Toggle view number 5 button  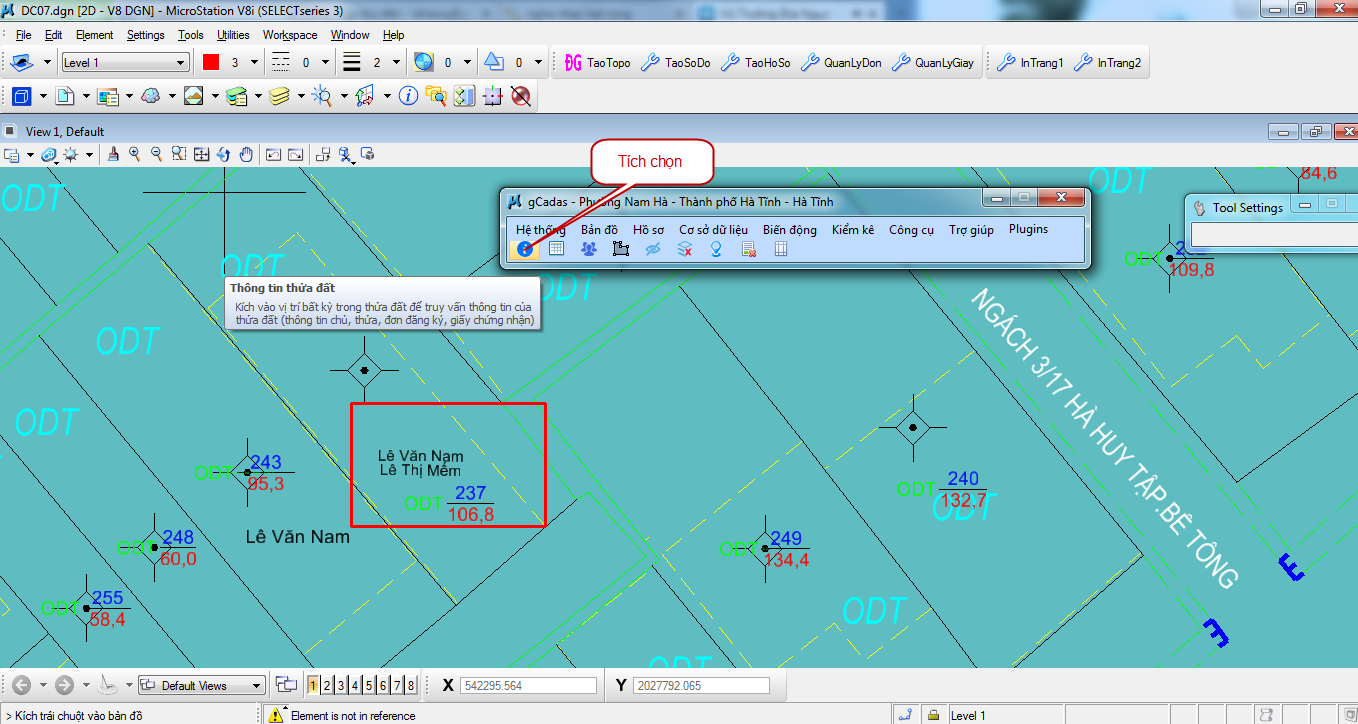pyautogui.click(x=369, y=686)
